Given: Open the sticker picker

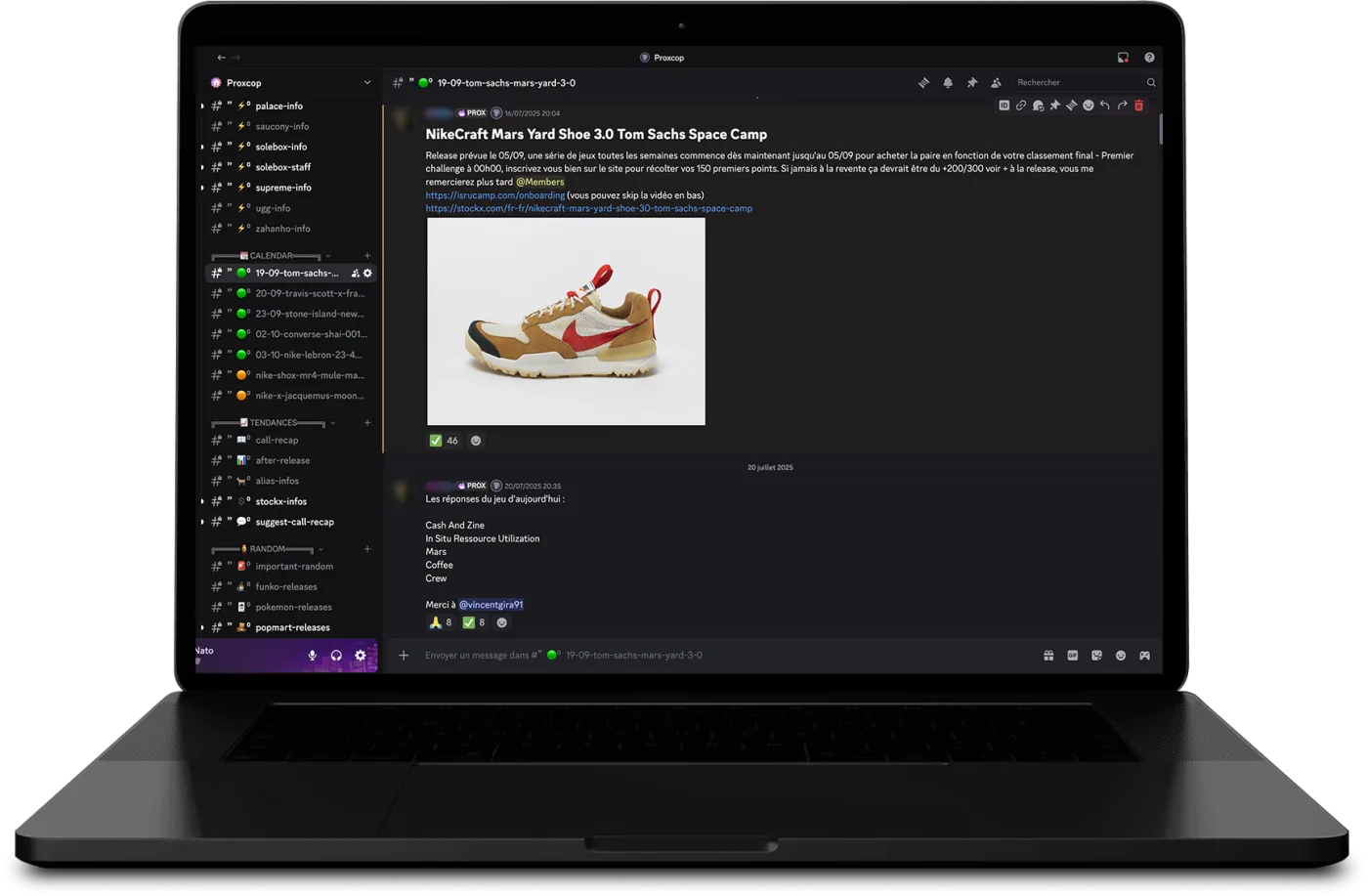Looking at the screenshot, I should pos(1096,656).
